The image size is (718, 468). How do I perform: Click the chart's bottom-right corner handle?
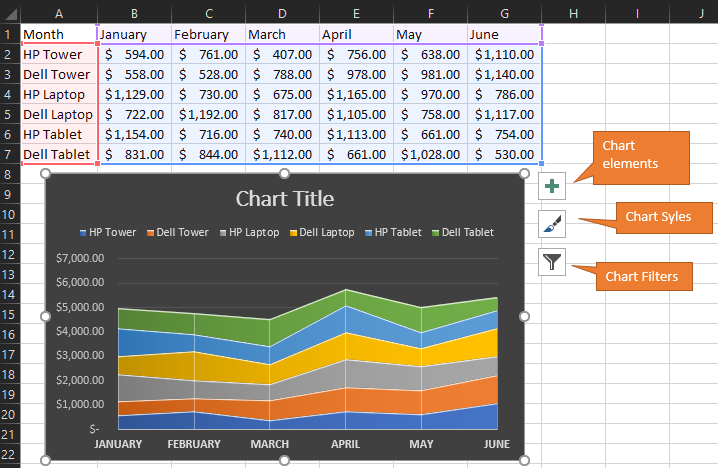[x=524, y=460]
